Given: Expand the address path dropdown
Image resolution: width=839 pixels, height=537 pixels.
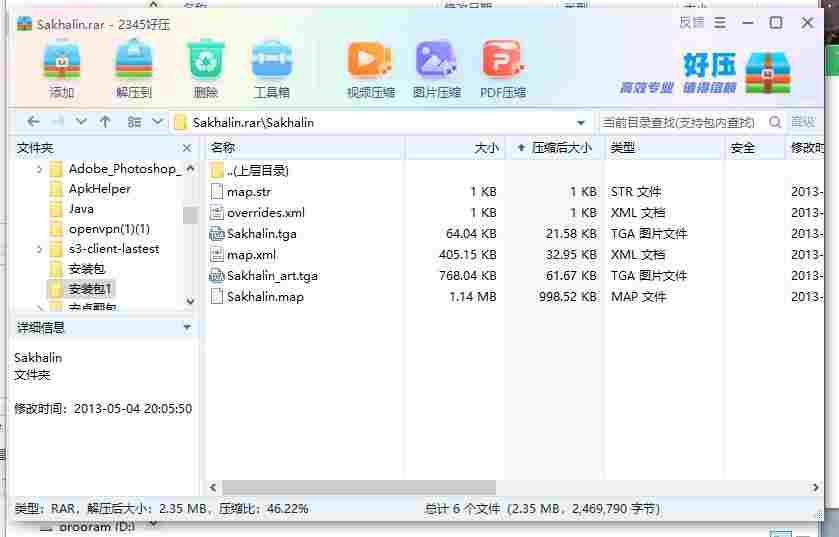Looking at the screenshot, I should 581,123.
